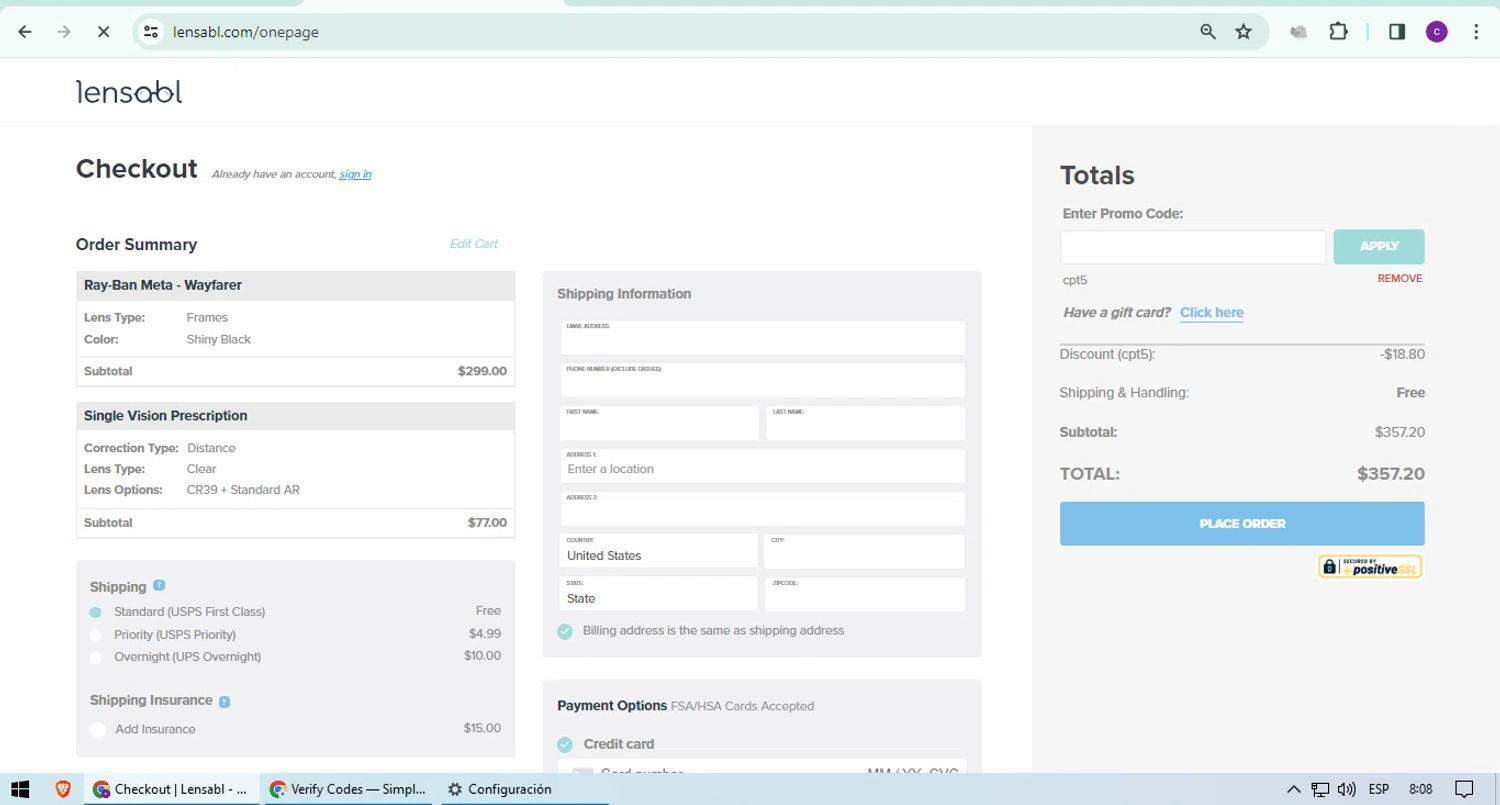Click the Lensabl logo

(x=129, y=92)
